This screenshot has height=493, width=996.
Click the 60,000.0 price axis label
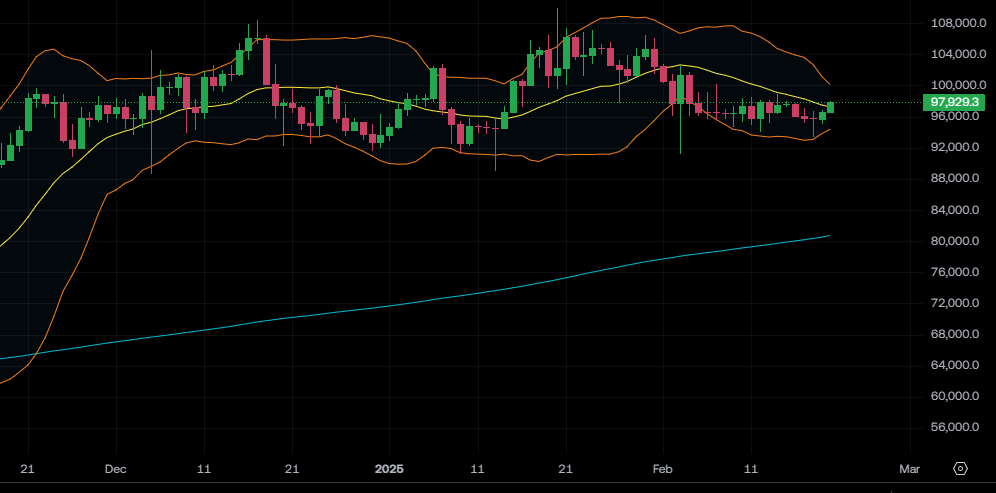click(955, 396)
